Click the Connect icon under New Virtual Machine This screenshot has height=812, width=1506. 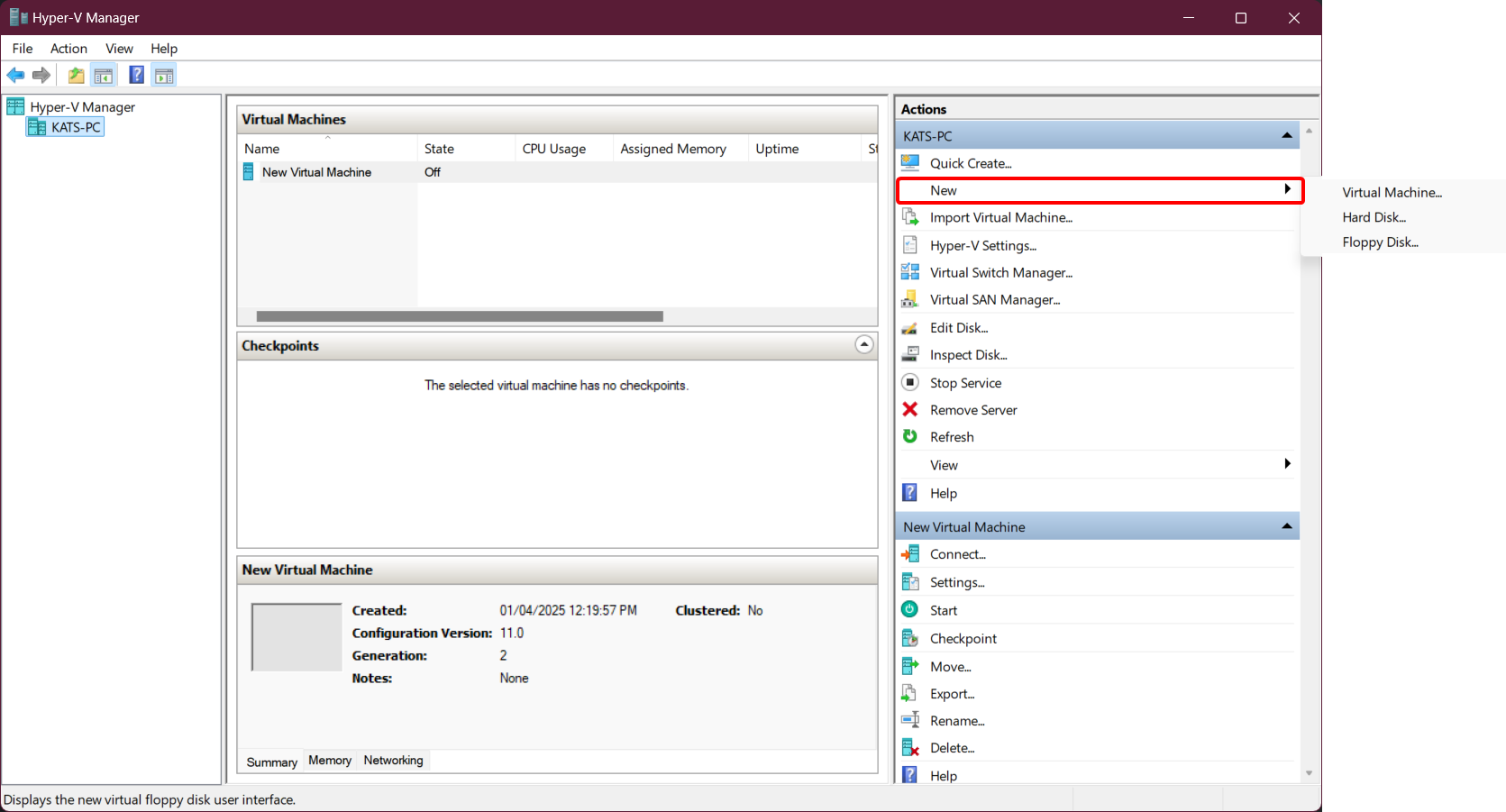tap(910, 554)
